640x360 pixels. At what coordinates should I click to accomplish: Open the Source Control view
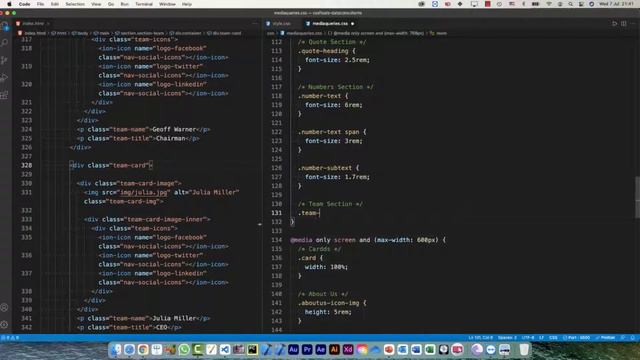(4, 61)
